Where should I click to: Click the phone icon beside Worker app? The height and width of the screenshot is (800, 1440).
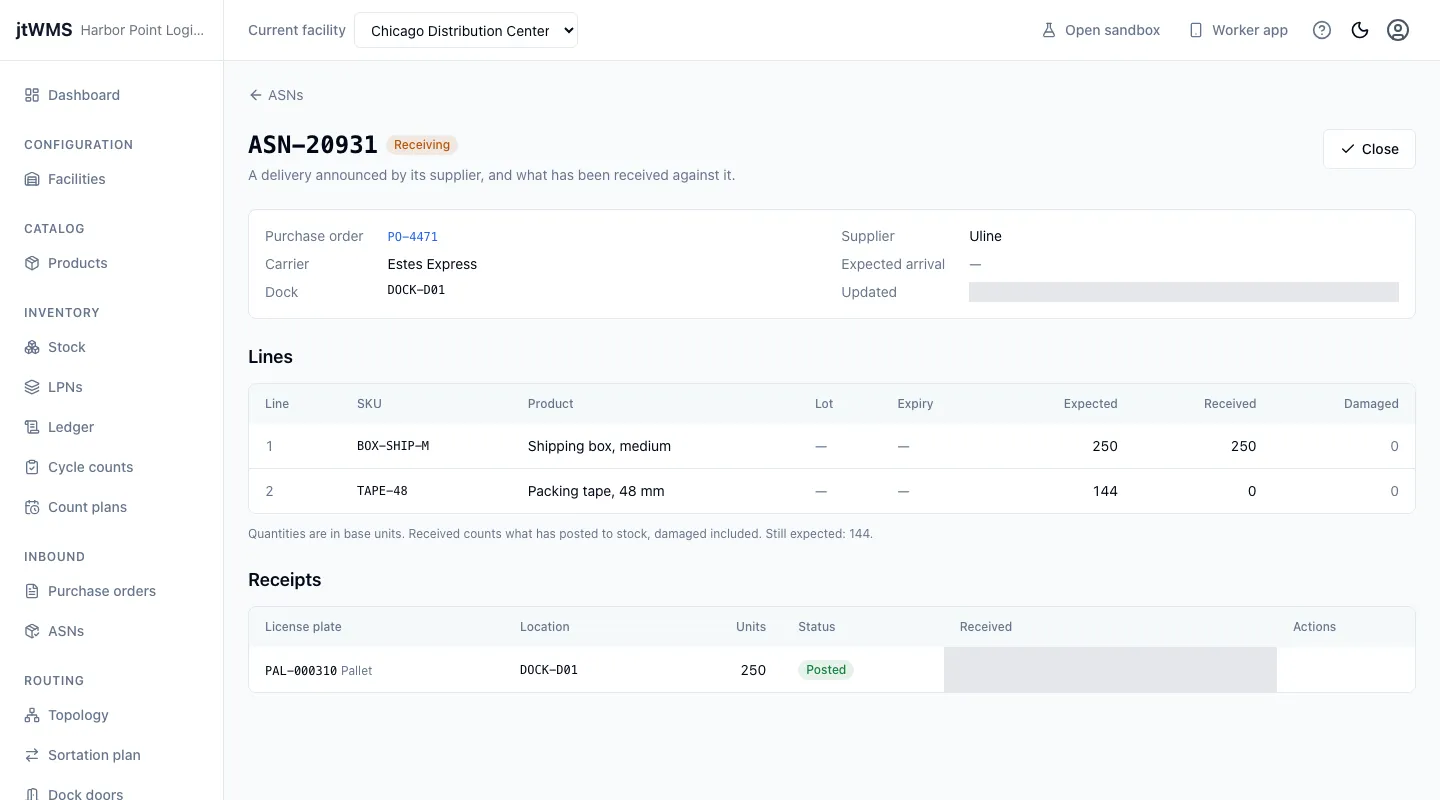click(1196, 30)
